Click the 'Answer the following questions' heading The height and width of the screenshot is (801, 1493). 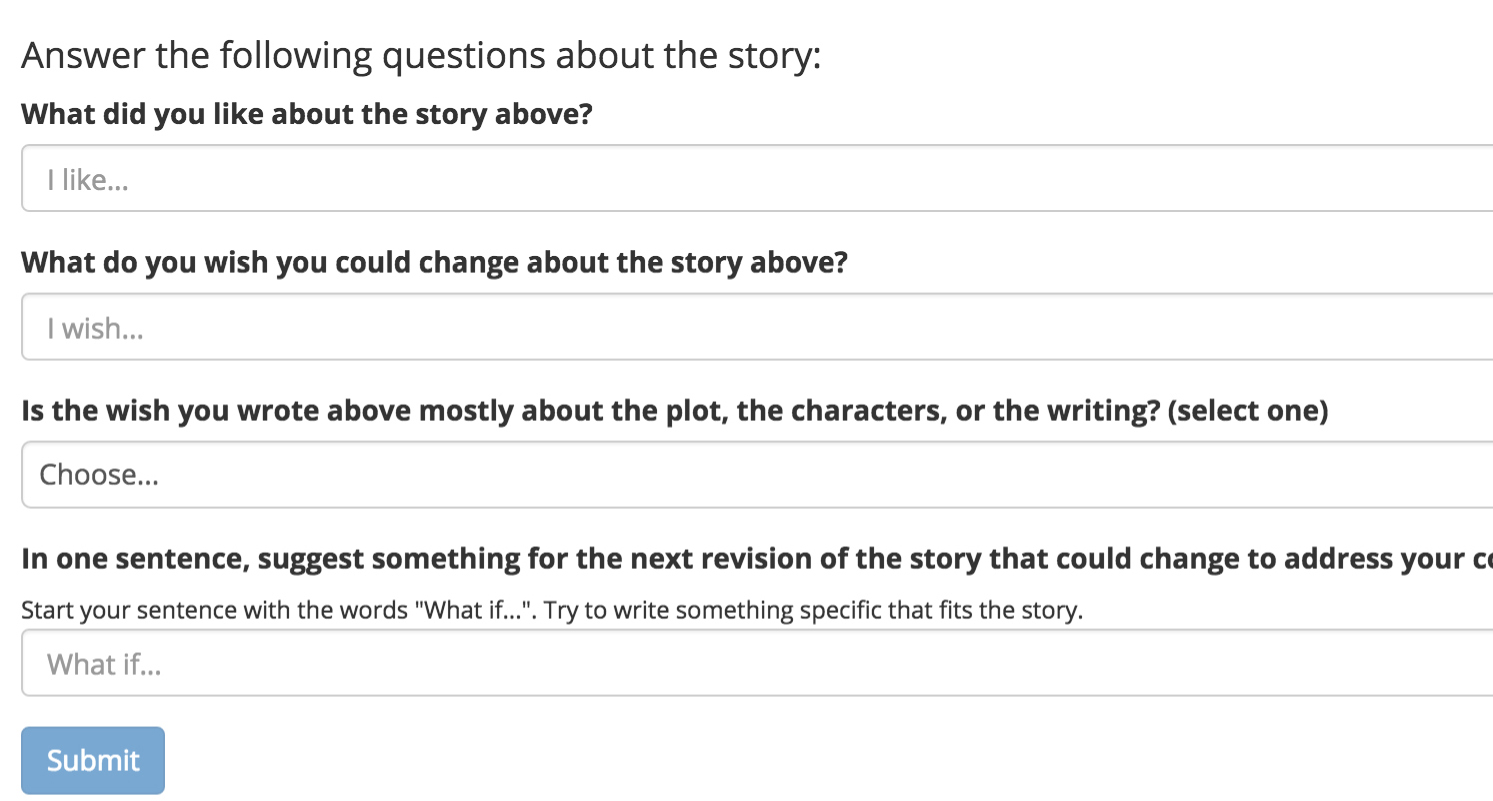pyautogui.click(x=420, y=55)
